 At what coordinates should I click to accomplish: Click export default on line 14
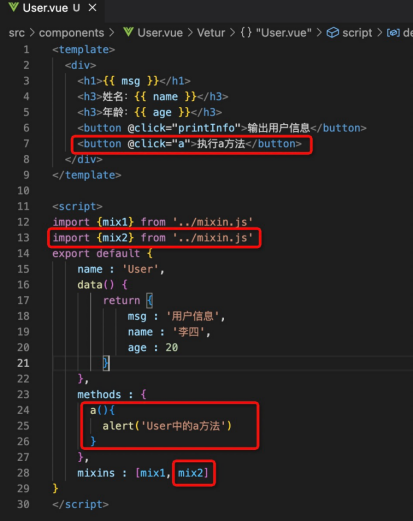click(x=96, y=253)
